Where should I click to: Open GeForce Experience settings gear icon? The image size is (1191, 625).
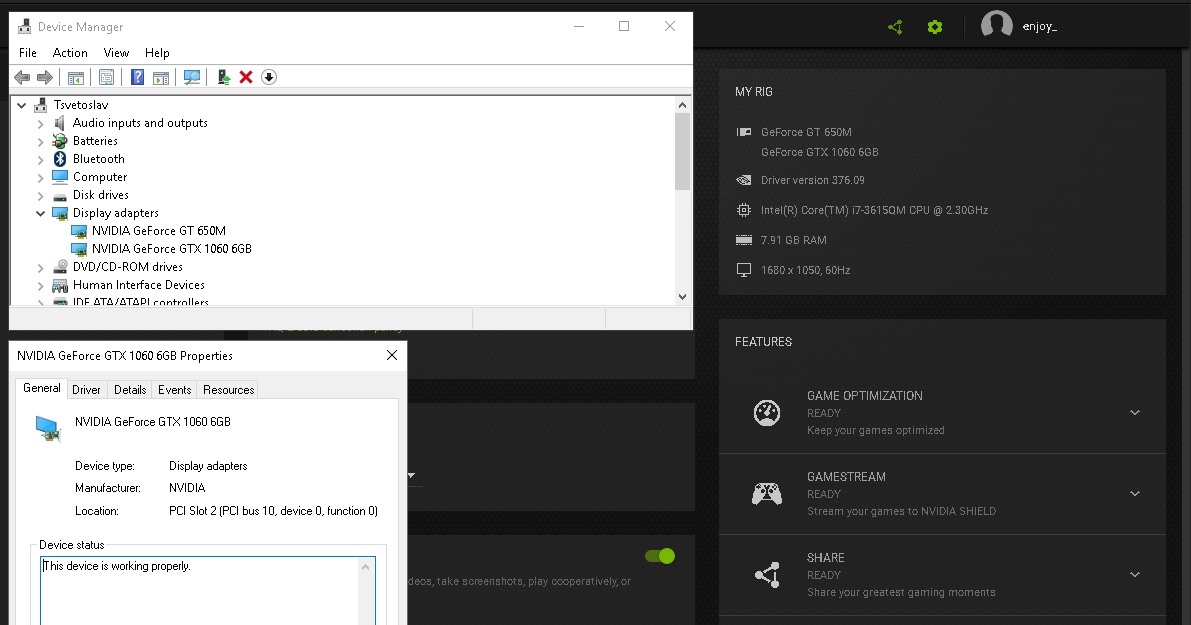pos(935,27)
